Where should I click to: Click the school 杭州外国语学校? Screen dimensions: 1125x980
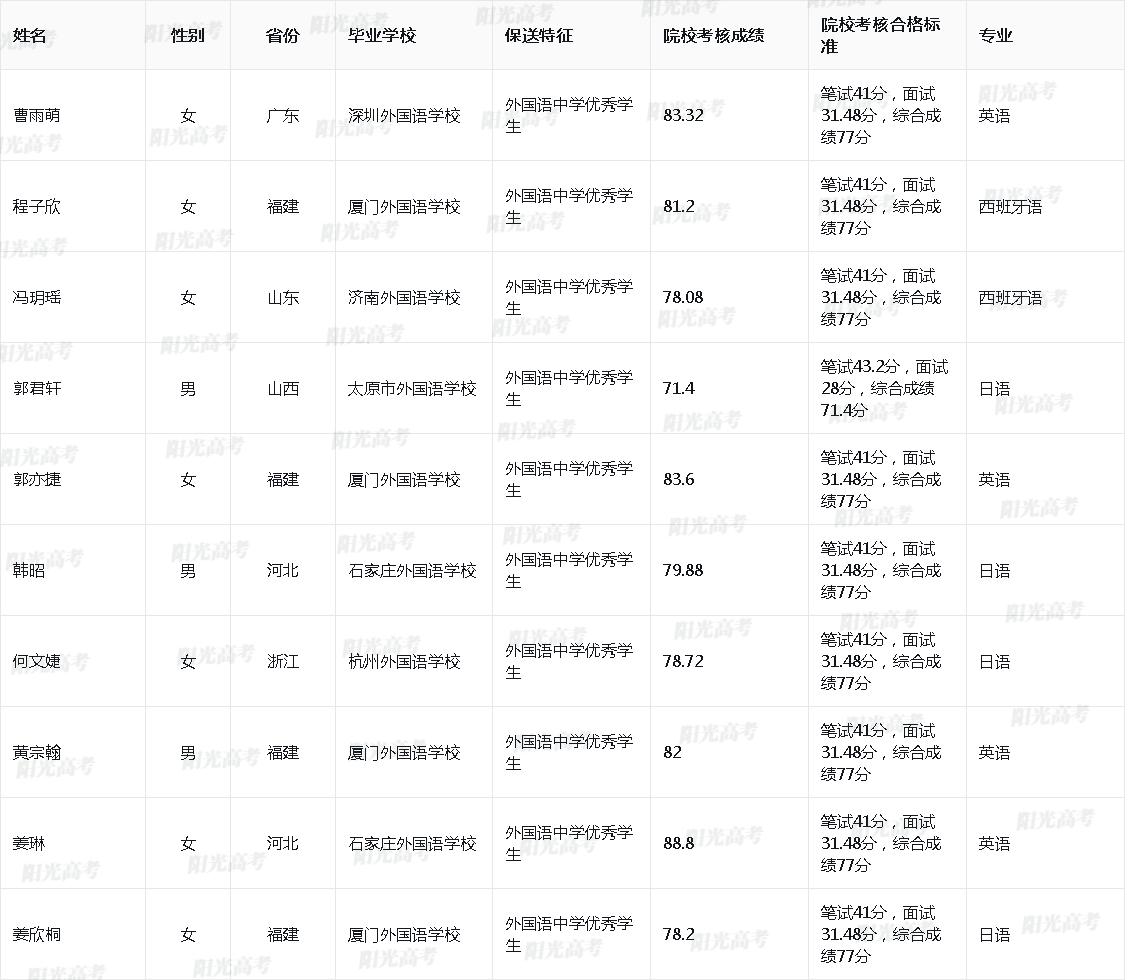[404, 662]
